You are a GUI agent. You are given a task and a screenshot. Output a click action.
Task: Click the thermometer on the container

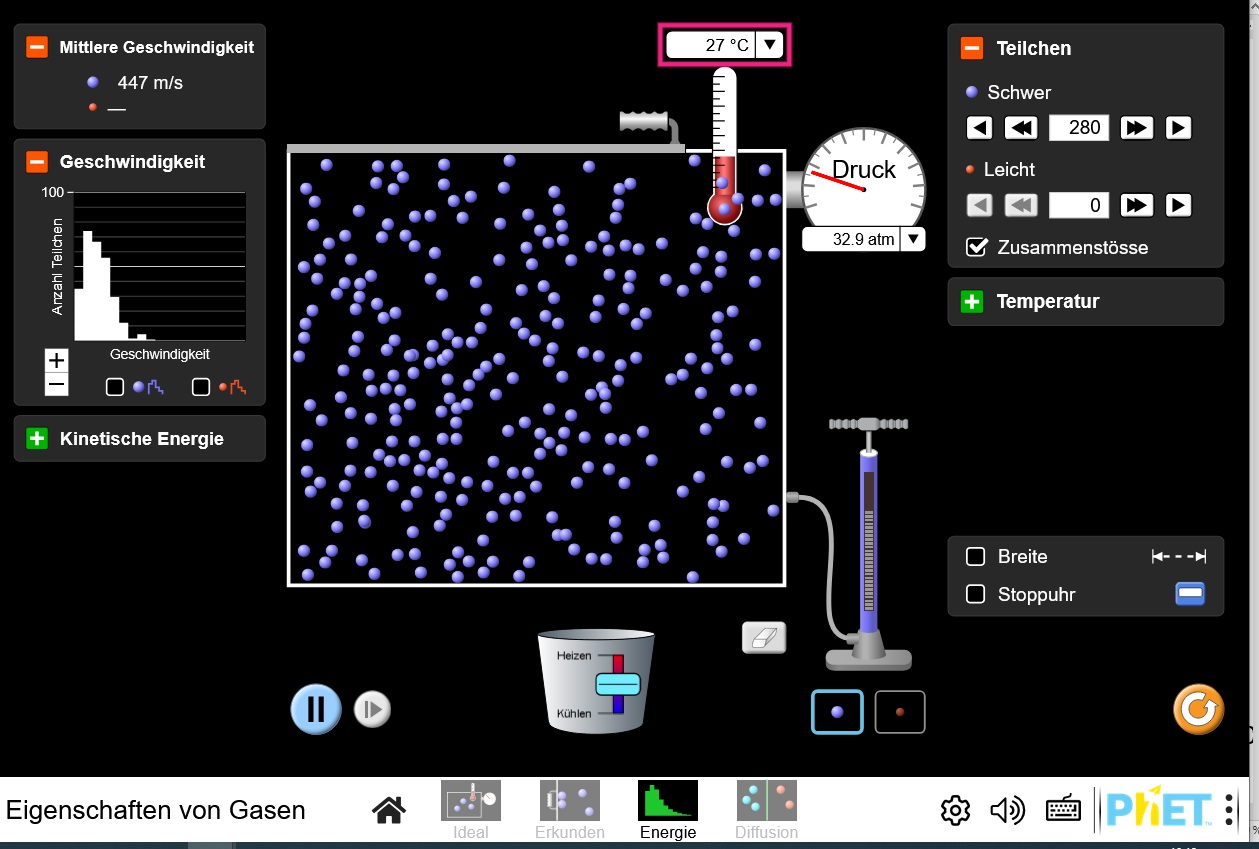pyautogui.click(x=724, y=145)
